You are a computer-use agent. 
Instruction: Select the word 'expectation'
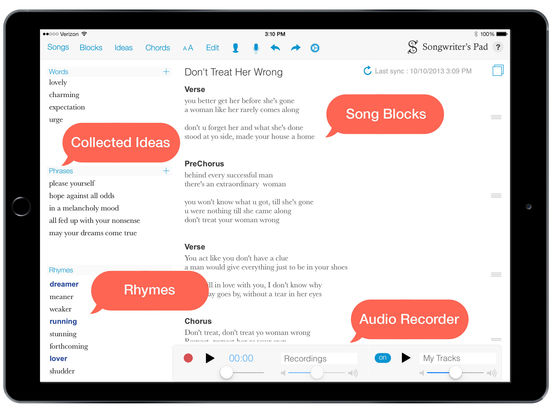tap(67, 107)
